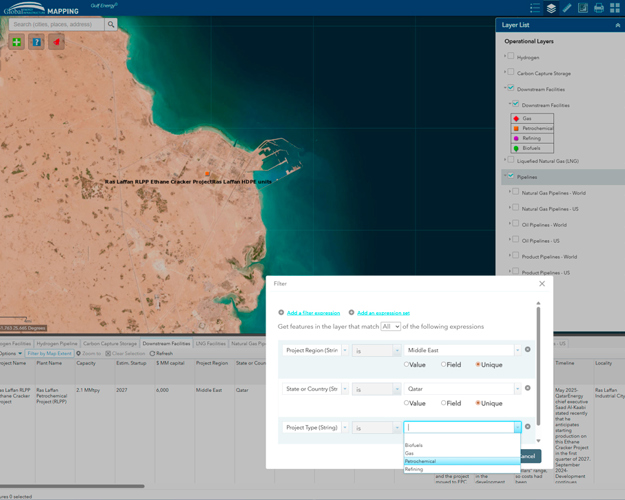Click the orange Petrochemical marker on map
Image resolution: width=625 pixels, height=500 pixels.
207,173
